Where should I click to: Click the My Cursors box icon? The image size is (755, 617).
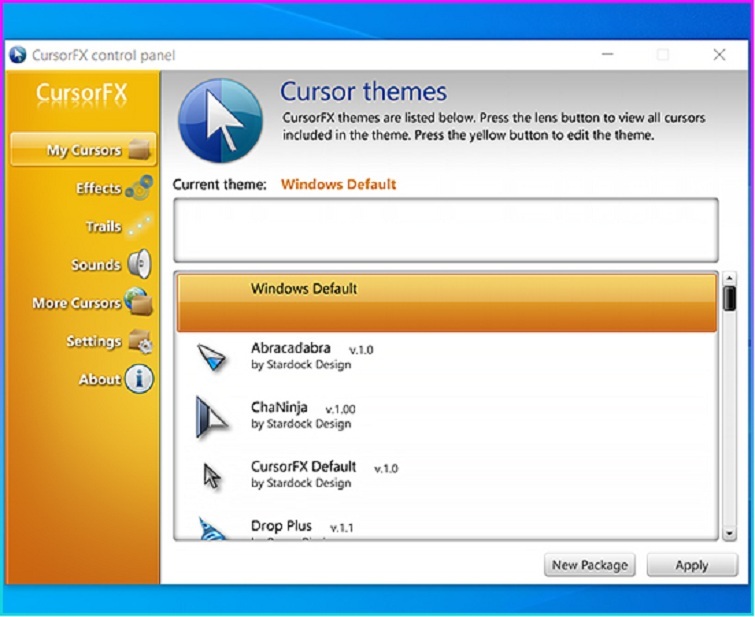pyautogui.click(x=139, y=151)
